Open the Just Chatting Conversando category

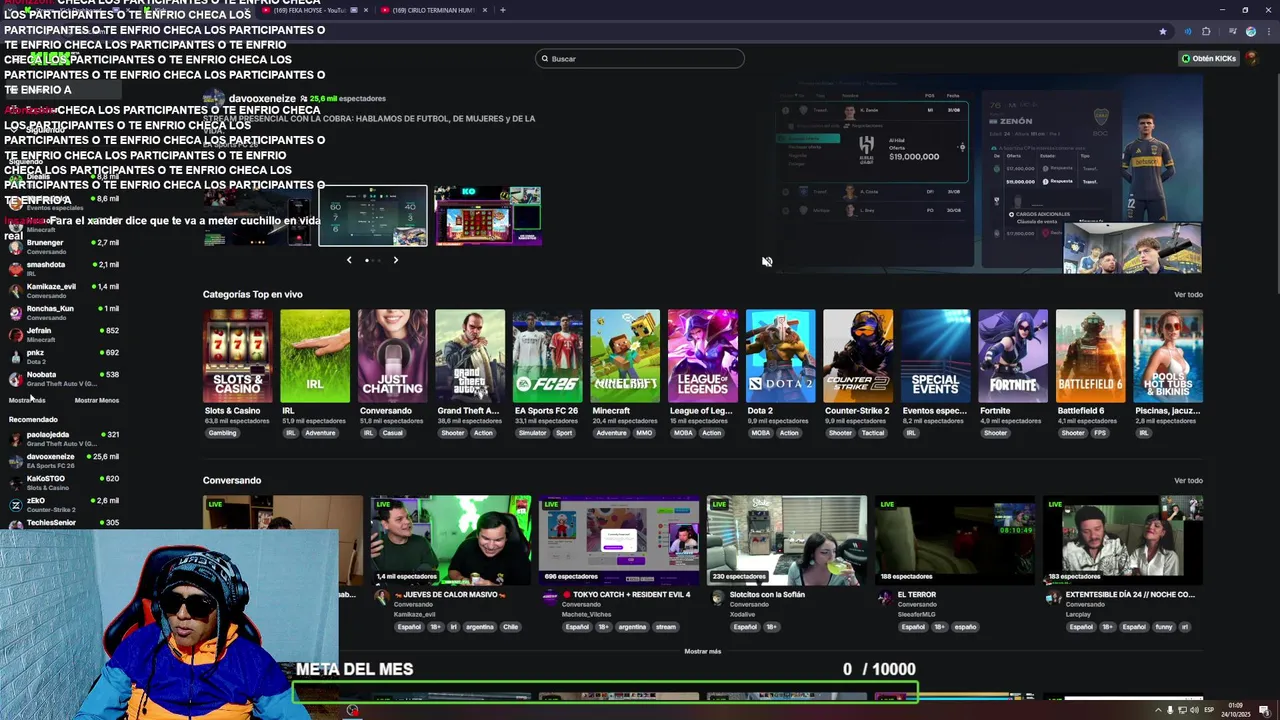coord(392,356)
